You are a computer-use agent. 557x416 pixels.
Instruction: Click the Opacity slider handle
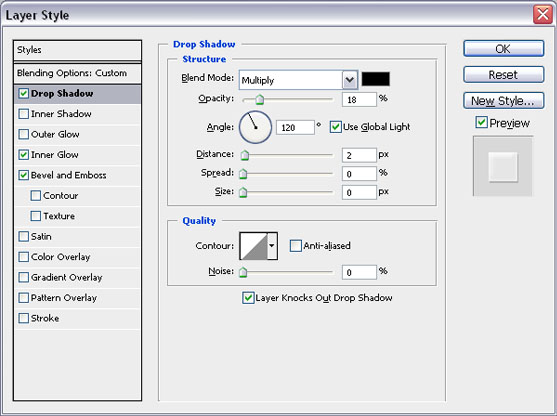(260, 99)
